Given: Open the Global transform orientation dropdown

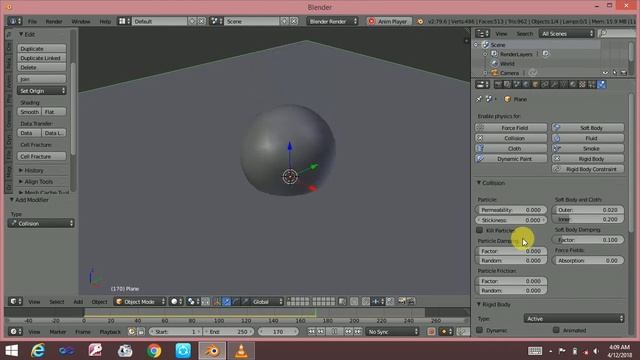Looking at the screenshot, I should click(267, 302).
